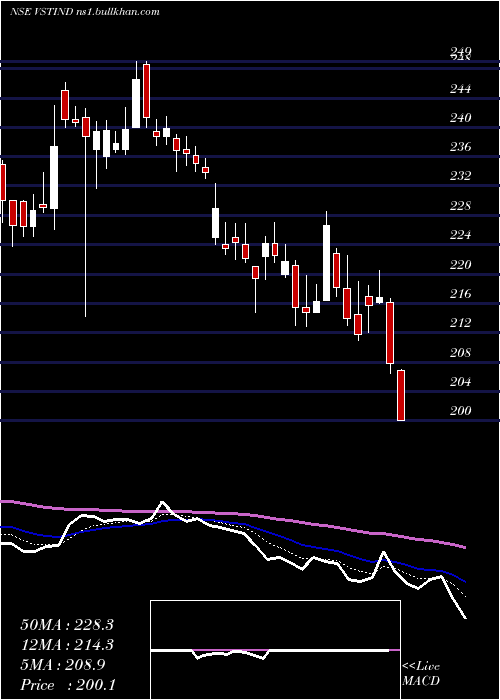
Task: Click the 200 price axis label
Action: (x=461, y=411)
